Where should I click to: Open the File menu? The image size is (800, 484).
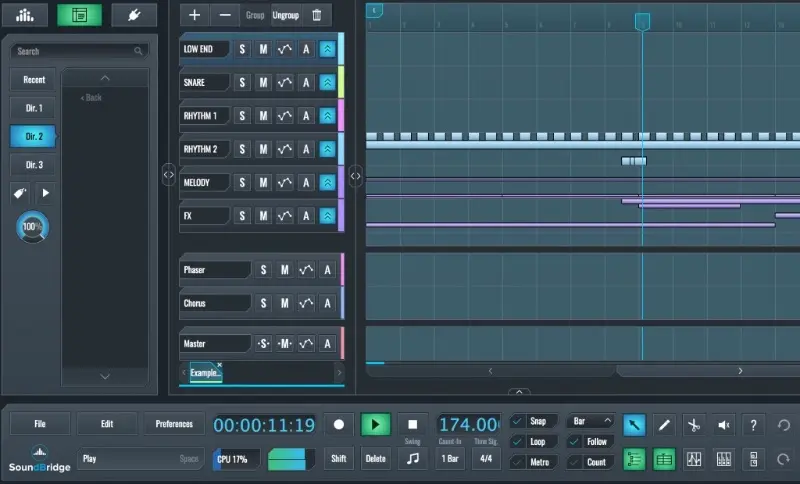(x=40, y=424)
